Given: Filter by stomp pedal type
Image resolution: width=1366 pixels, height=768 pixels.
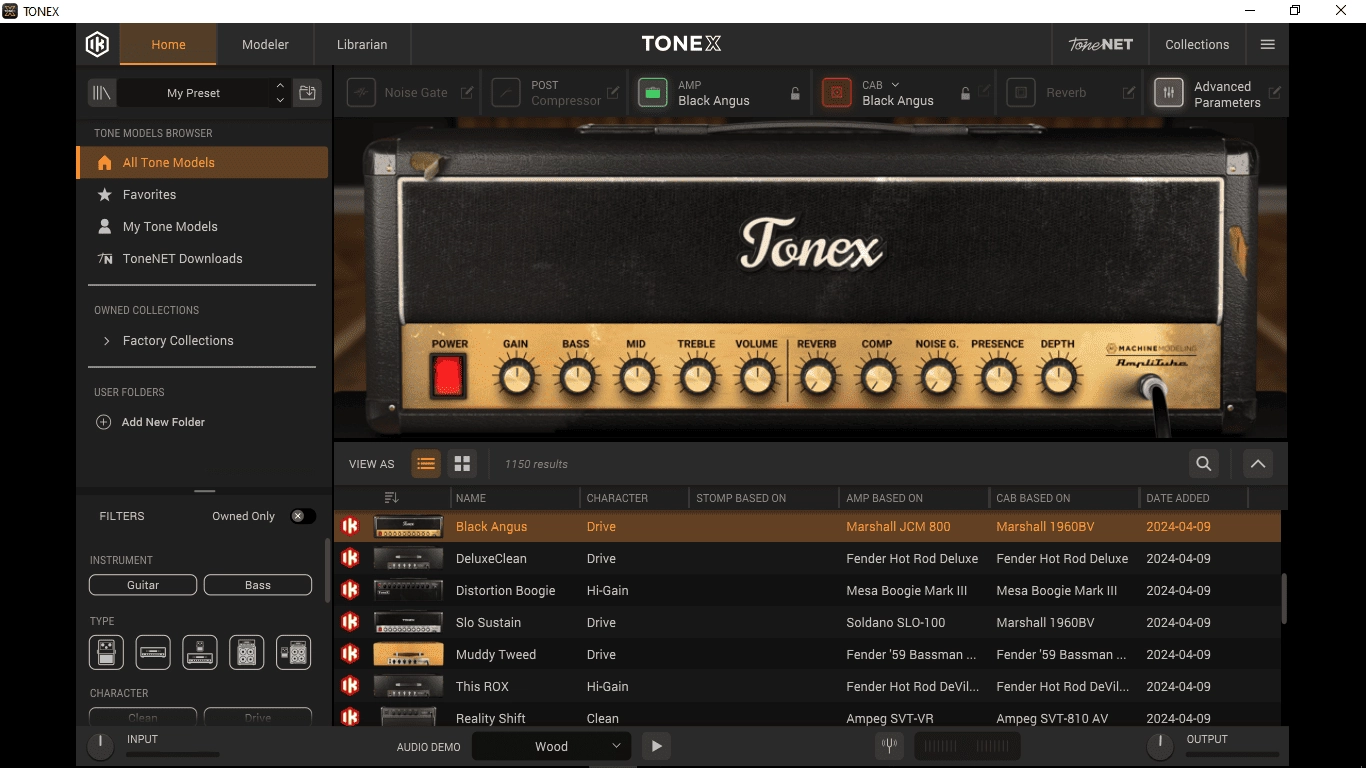Looking at the screenshot, I should tap(106, 652).
